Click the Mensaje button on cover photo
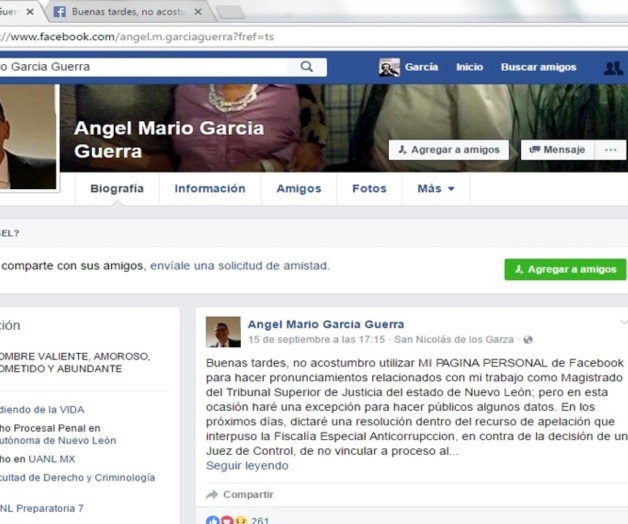The image size is (628, 524). 557,150
